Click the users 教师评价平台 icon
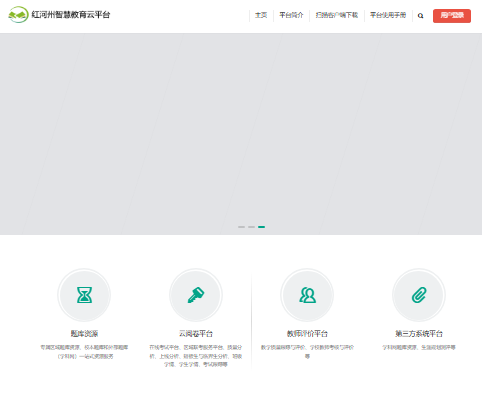Image resolution: width=482 pixels, height=396 pixels. (x=307, y=295)
